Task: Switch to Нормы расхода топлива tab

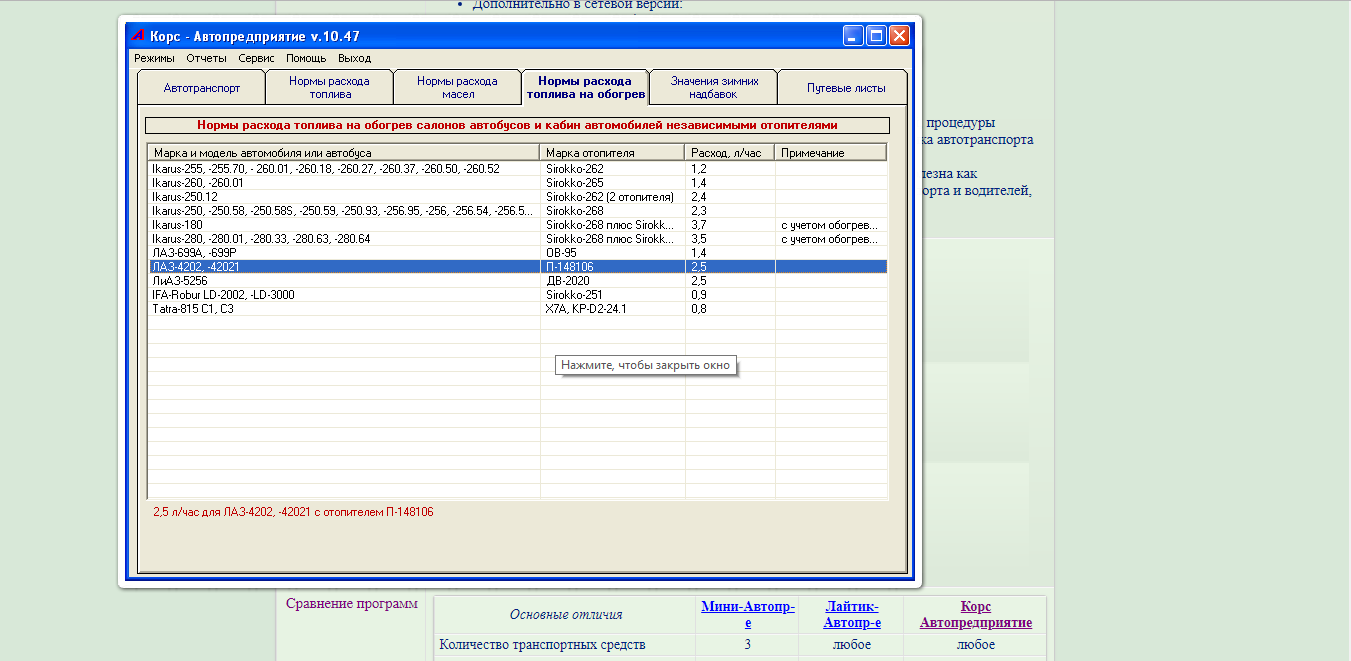Action: tap(329, 88)
